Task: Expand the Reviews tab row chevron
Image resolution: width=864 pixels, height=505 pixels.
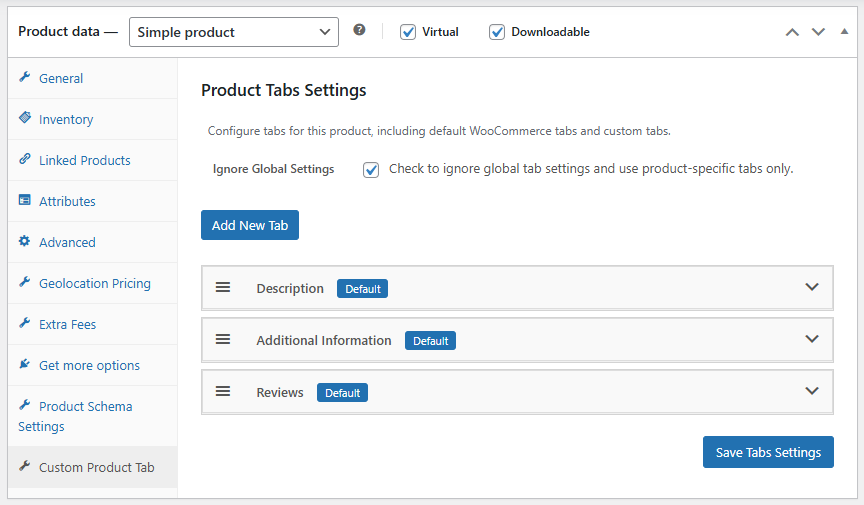Action: (812, 390)
